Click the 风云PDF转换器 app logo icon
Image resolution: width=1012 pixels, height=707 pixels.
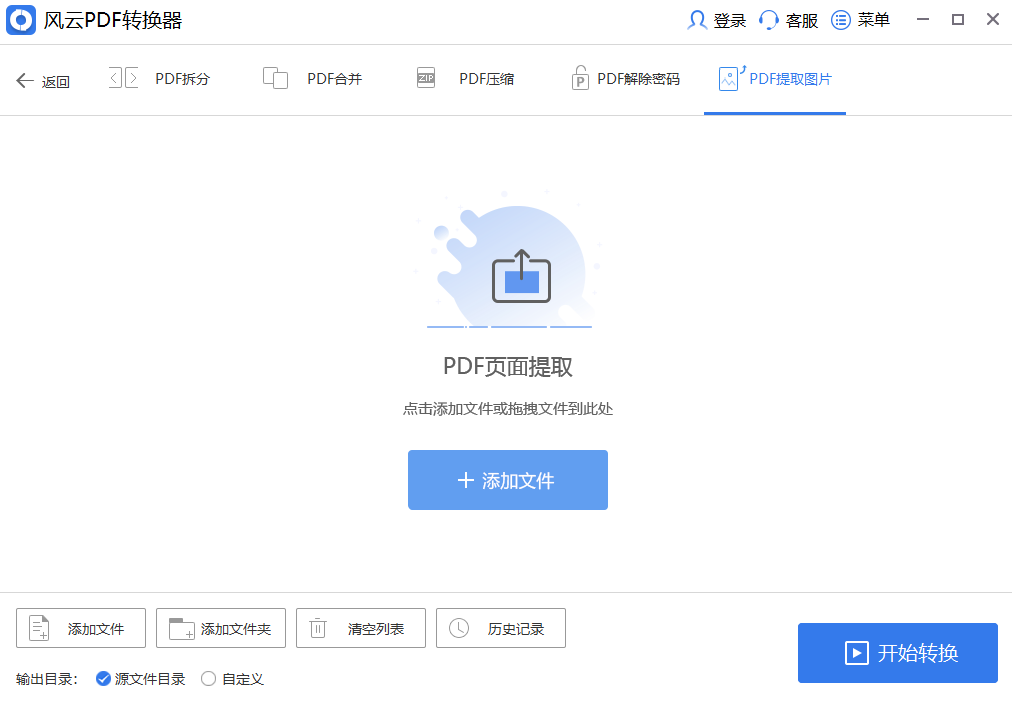click(x=21, y=20)
